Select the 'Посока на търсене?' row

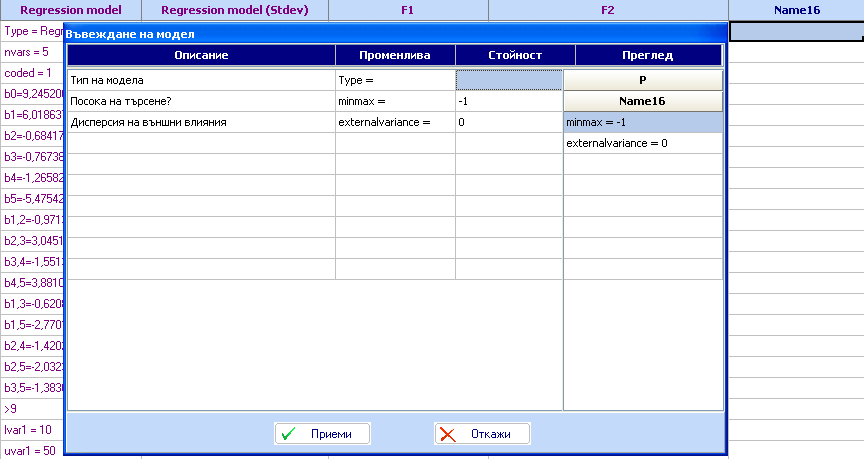point(200,101)
